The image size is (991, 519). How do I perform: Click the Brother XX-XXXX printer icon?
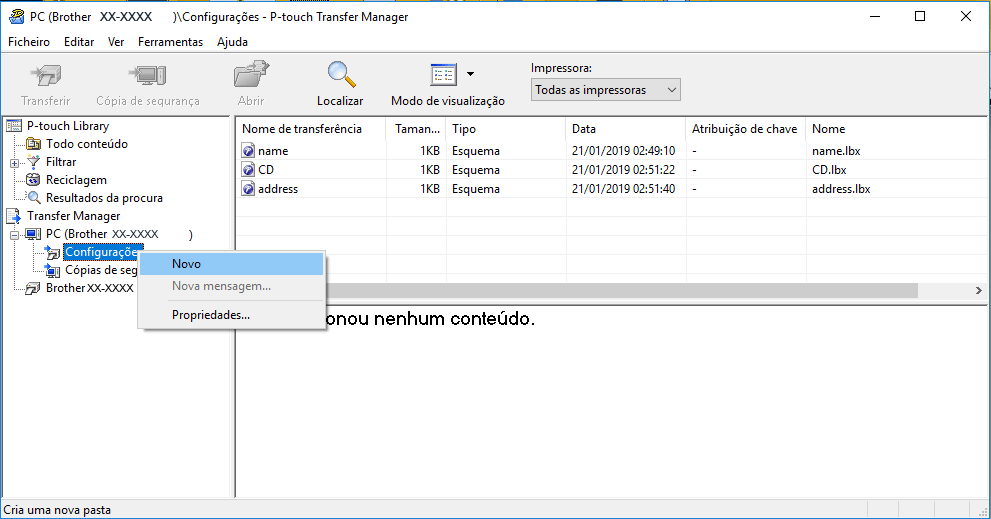coord(33,288)
